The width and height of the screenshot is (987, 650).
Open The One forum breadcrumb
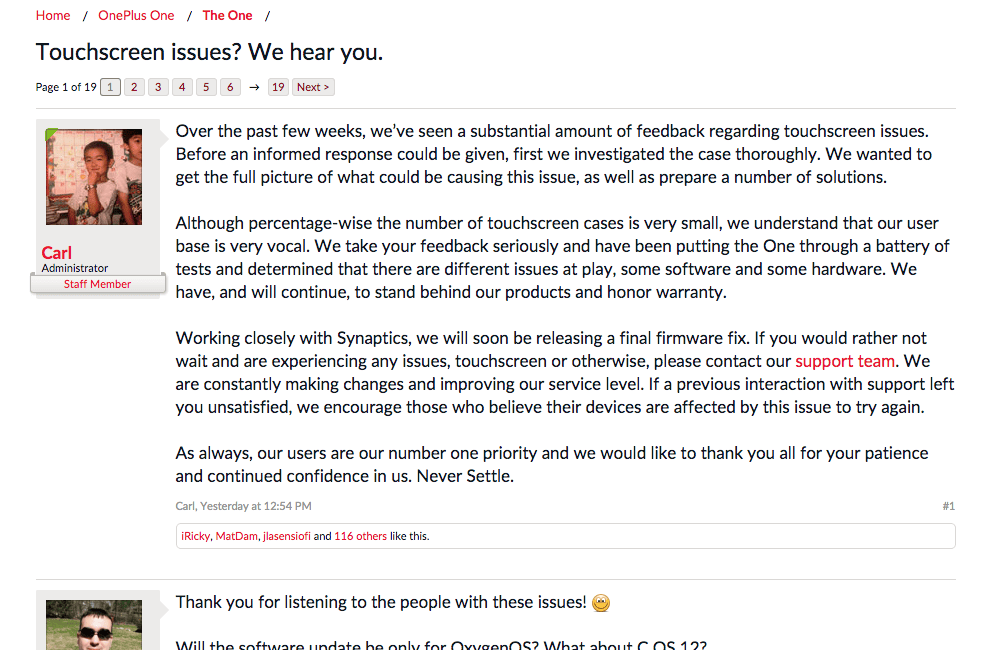227,16
